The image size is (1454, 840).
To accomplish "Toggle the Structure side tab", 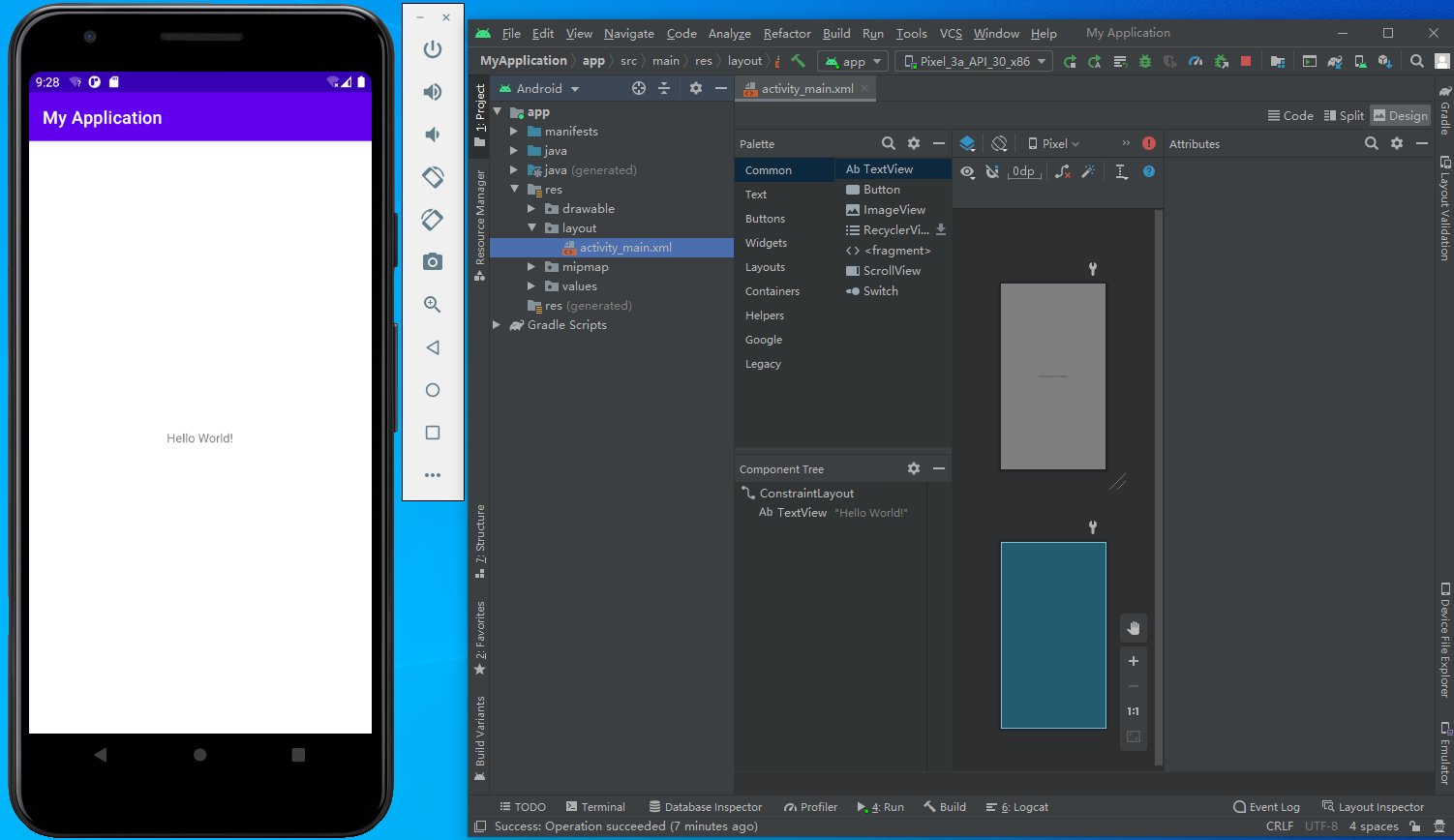I will [479, 540].
